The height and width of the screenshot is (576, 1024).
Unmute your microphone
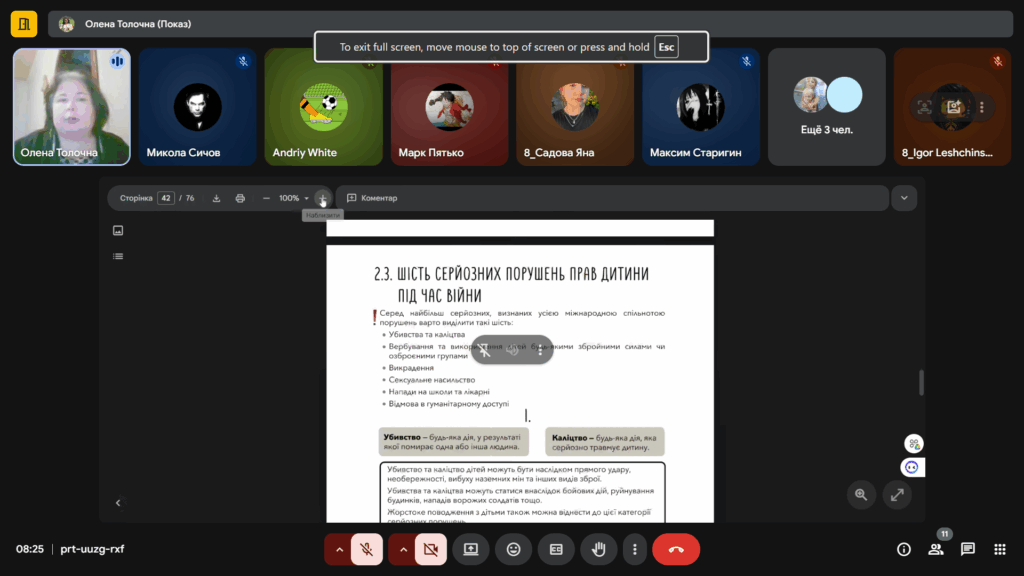tap(367, 549)
